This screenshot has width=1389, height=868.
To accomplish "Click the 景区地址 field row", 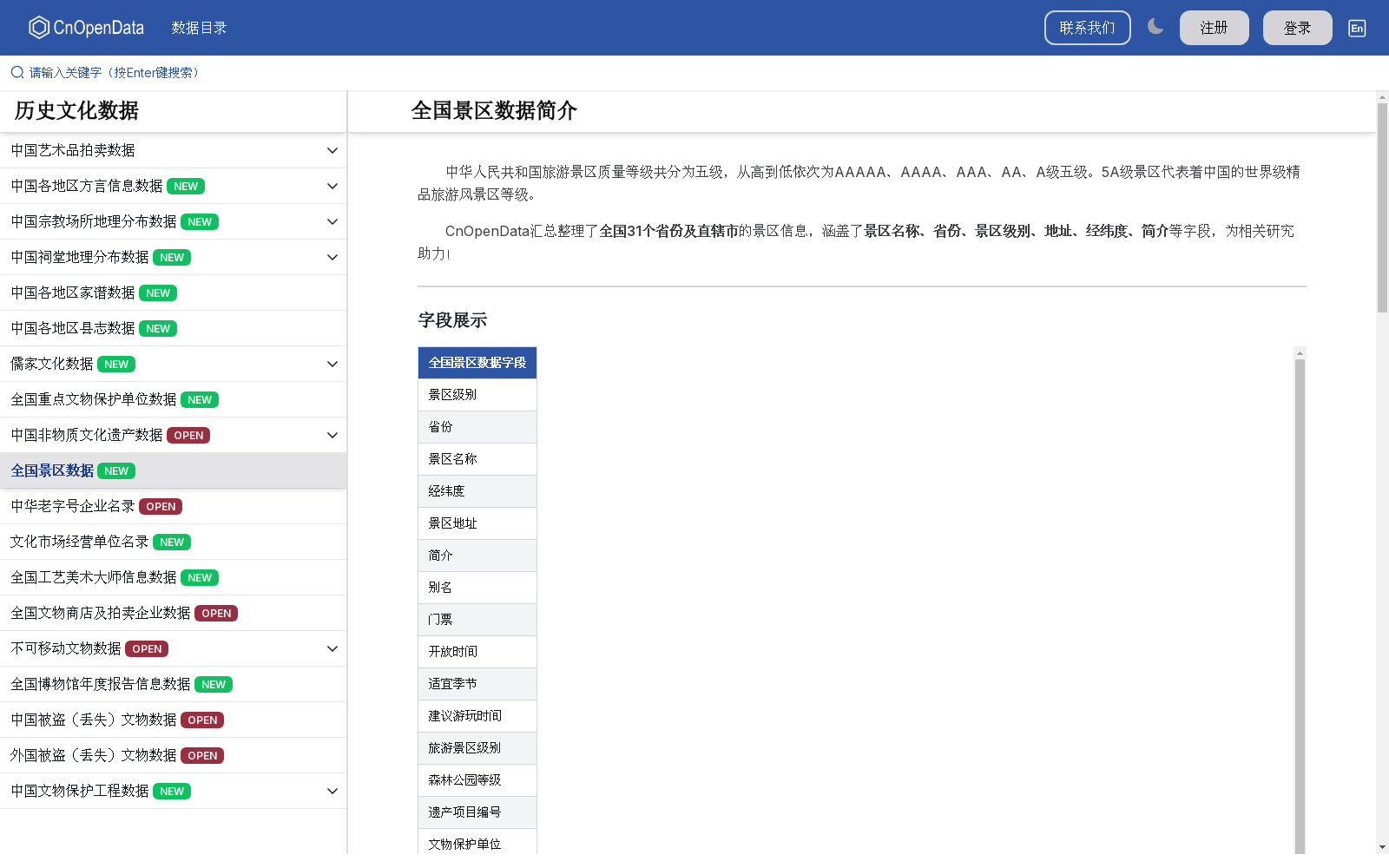I will tap(477, 523).
